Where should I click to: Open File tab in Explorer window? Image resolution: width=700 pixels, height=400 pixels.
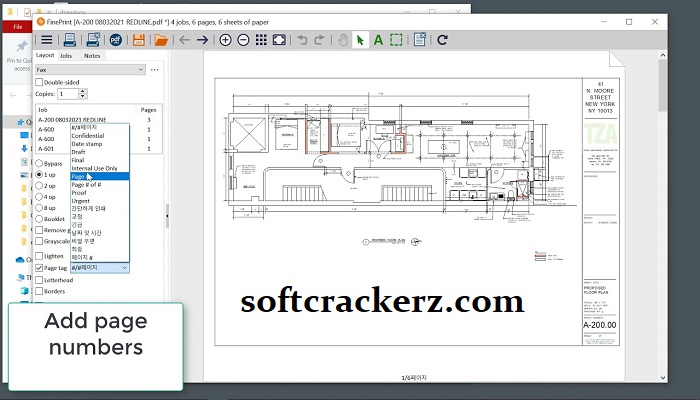pyautogui.click(x=17, y=27)
